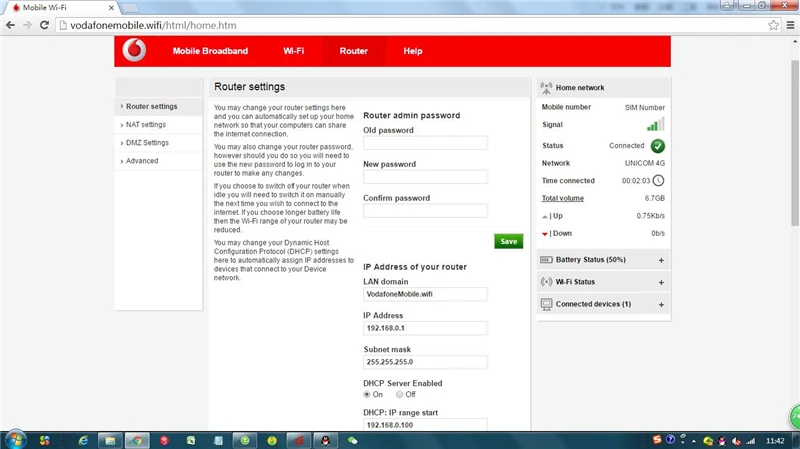The width and height of the screenshot is (800, 449).
Task: Open Windows Explorer folder in taskbar
Action: [110, 440]
